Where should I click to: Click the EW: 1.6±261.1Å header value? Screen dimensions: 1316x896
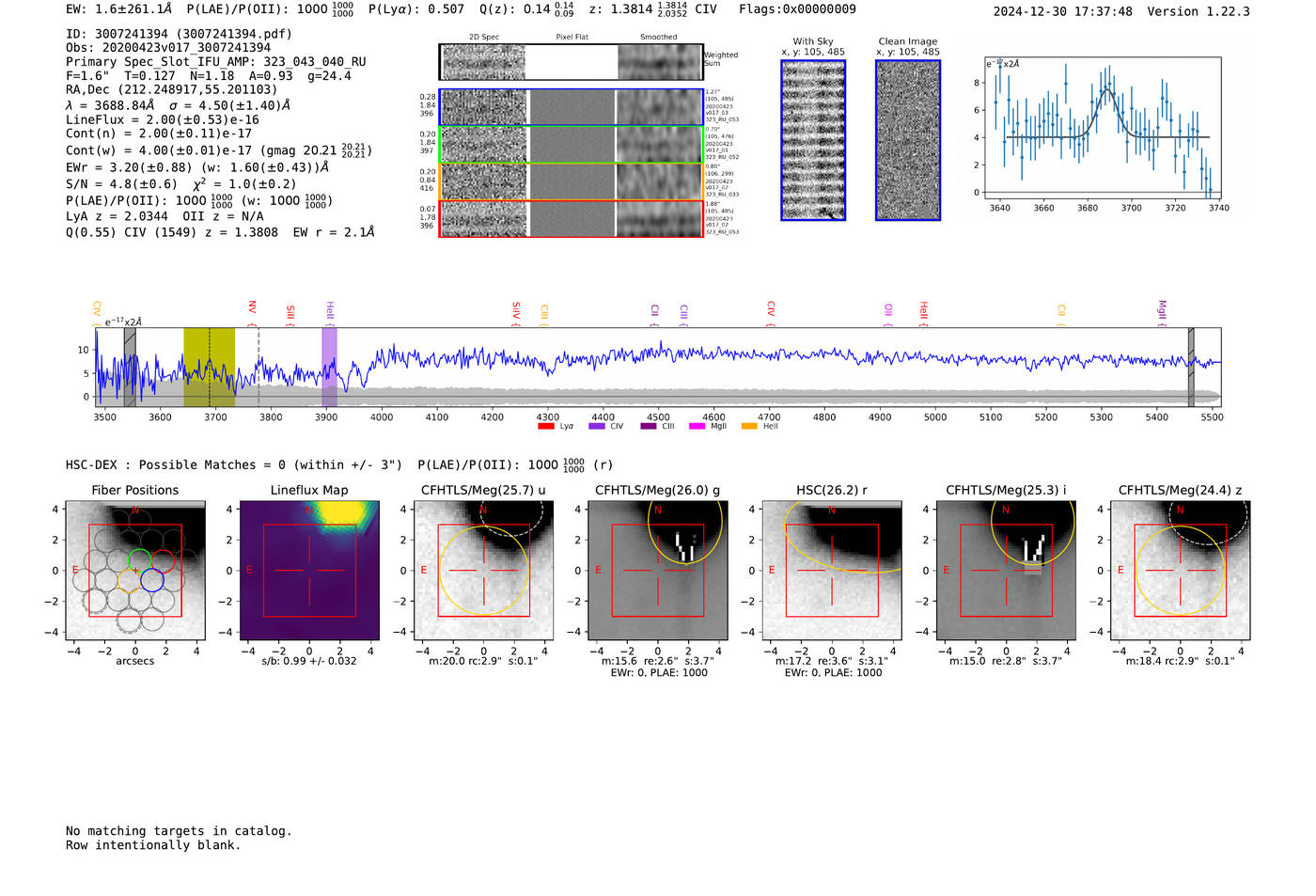[119, 9]
